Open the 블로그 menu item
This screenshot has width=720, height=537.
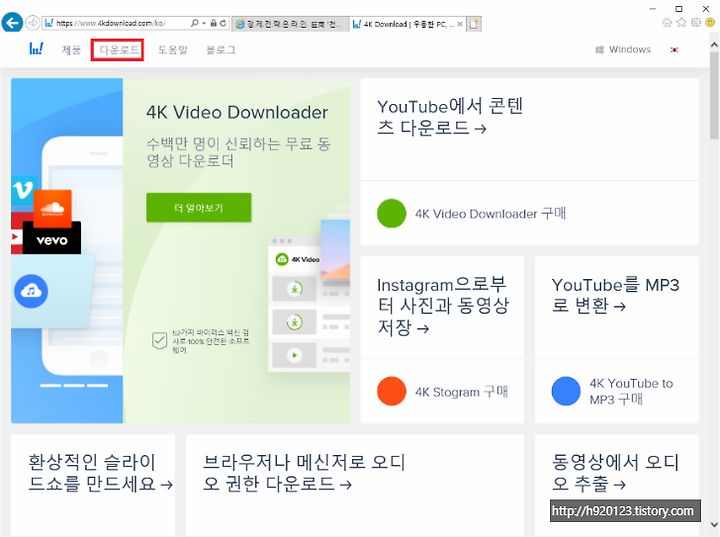[x=221, y=50]
